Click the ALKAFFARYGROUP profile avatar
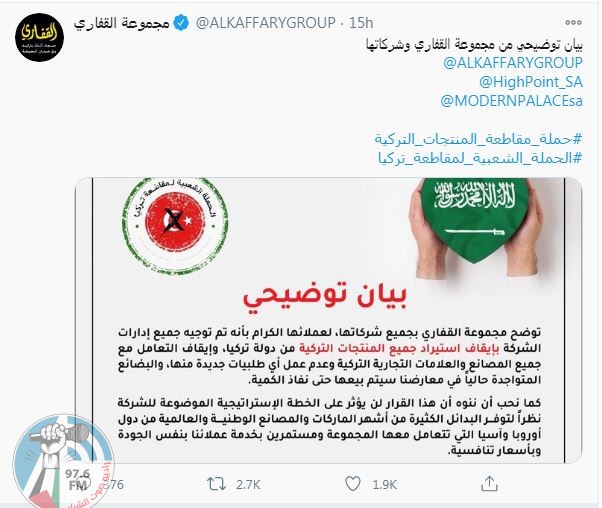Image resolution: width=602 pixels, height=508 pixels. coord(40,37)
